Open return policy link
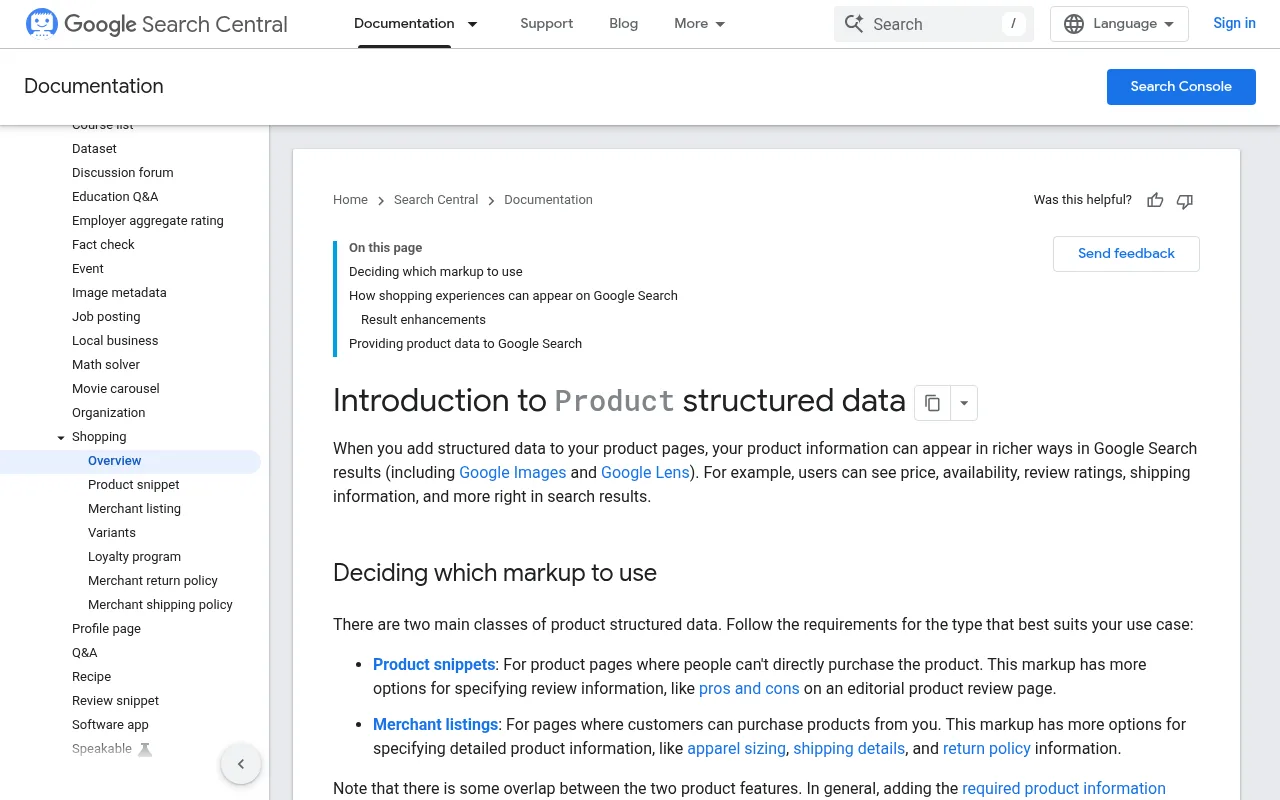 pyautogui.click(x=987, y=749)
